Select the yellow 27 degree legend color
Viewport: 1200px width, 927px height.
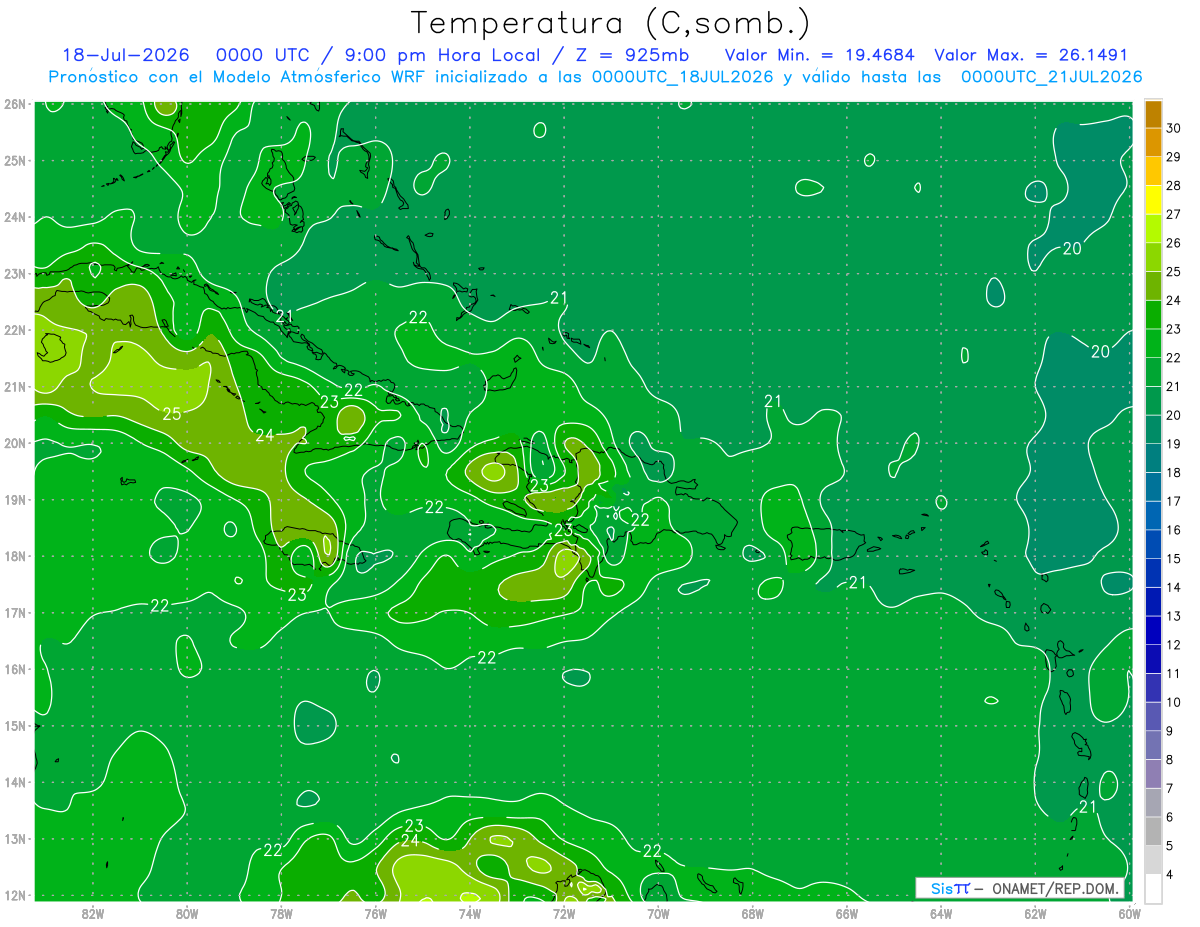click(x=1153, y=200)
